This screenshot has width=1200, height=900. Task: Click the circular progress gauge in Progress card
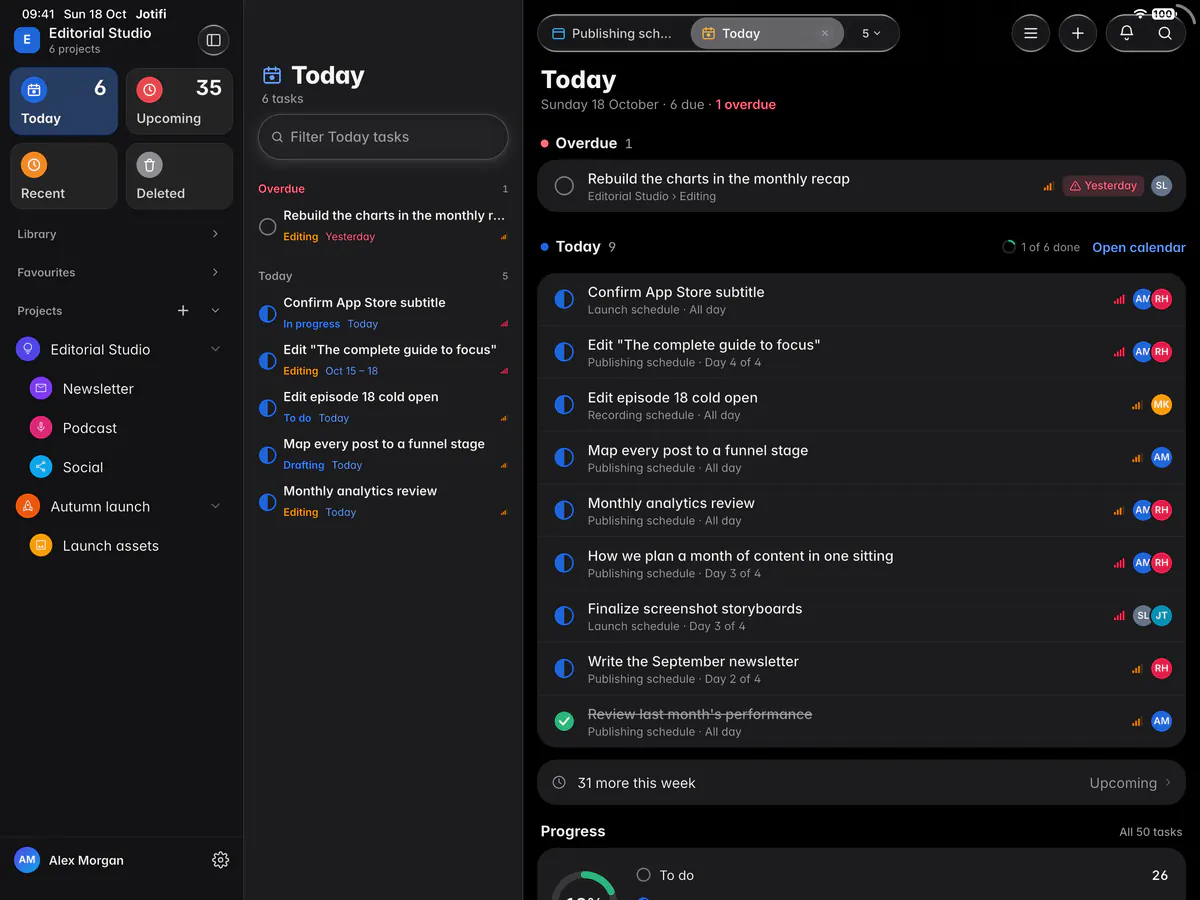click(x=584, y=887)
